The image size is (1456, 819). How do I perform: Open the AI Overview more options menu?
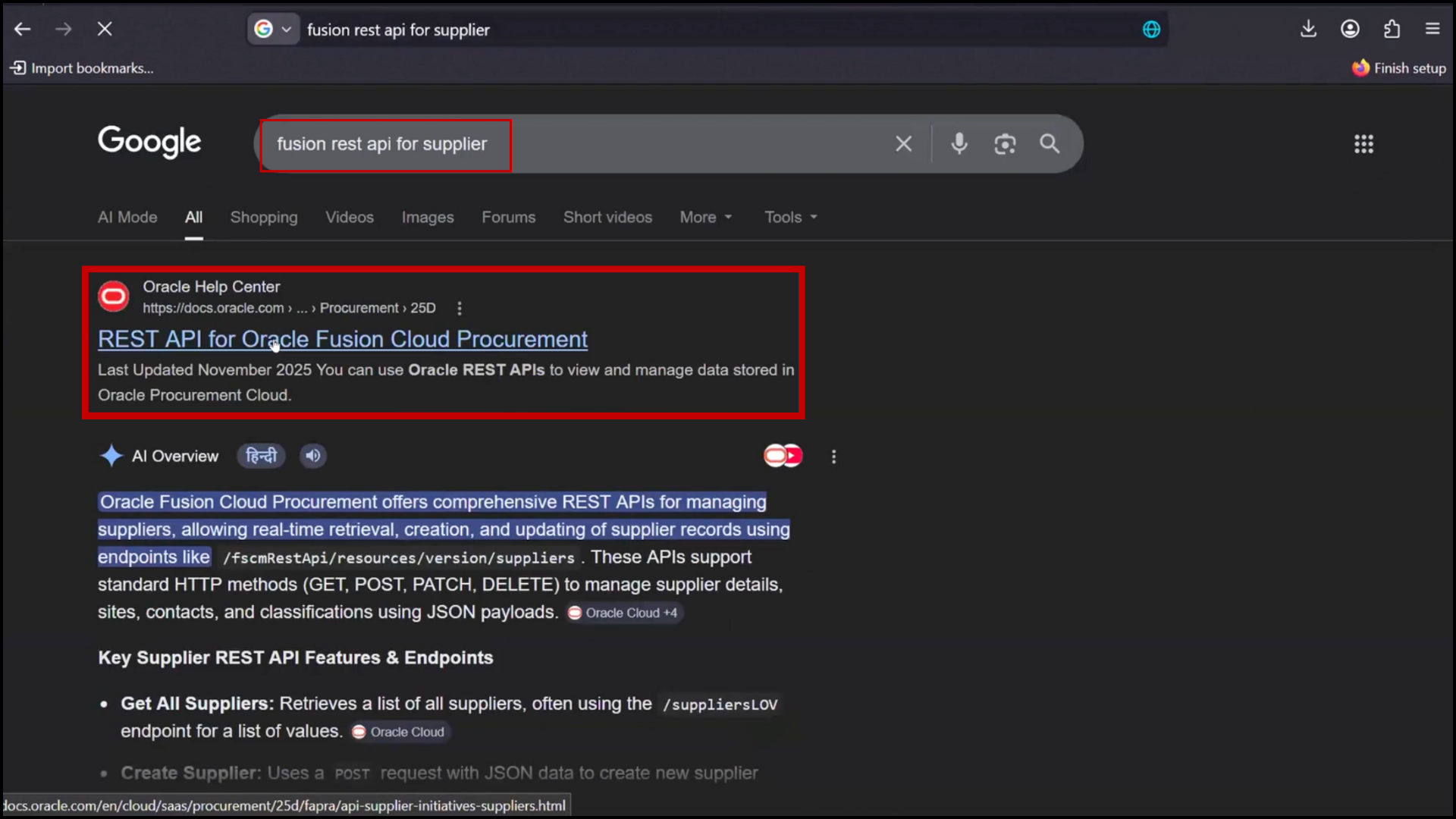coord(833,457)
